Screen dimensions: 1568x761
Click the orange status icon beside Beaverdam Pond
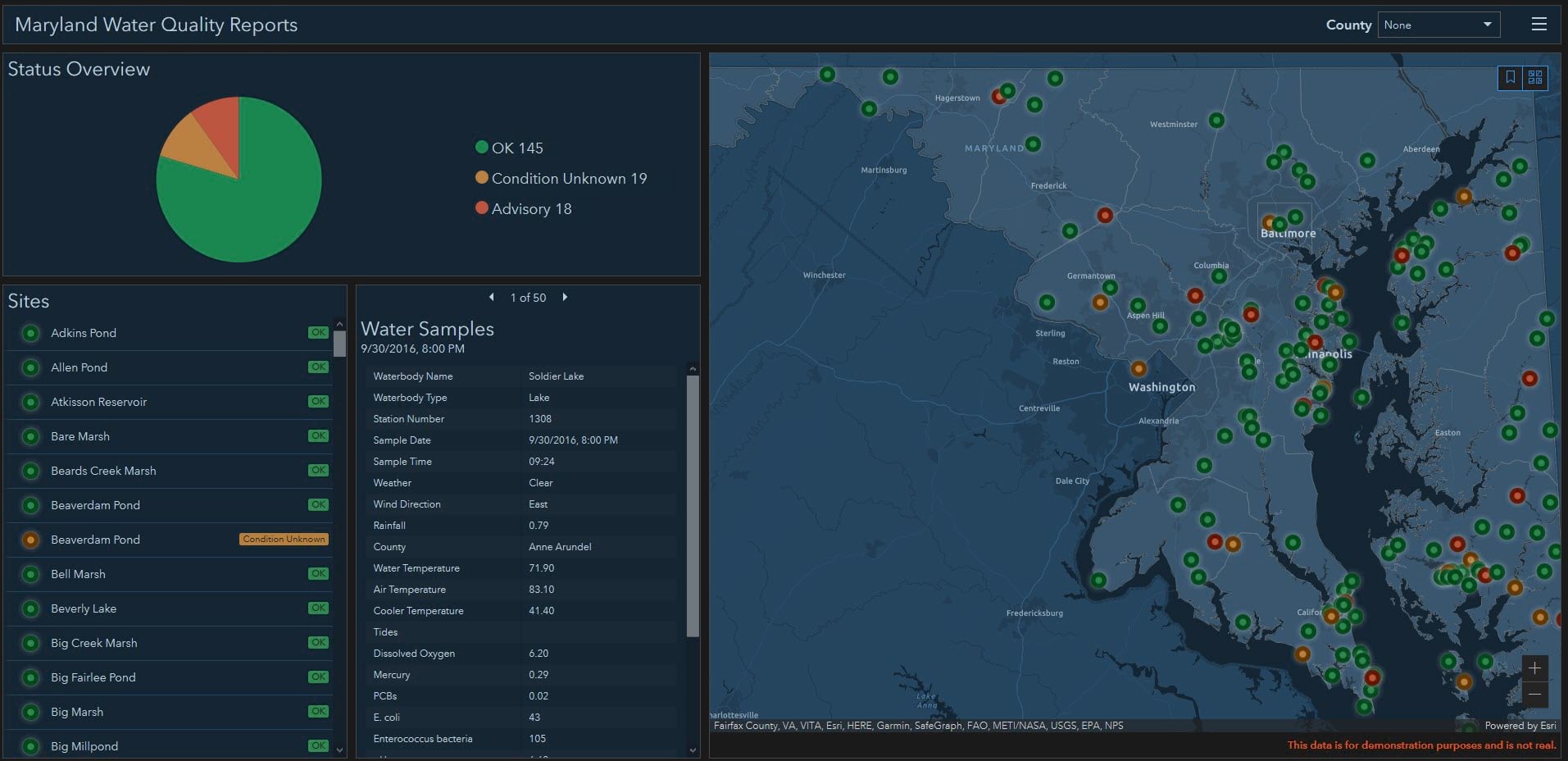(30, 540)
